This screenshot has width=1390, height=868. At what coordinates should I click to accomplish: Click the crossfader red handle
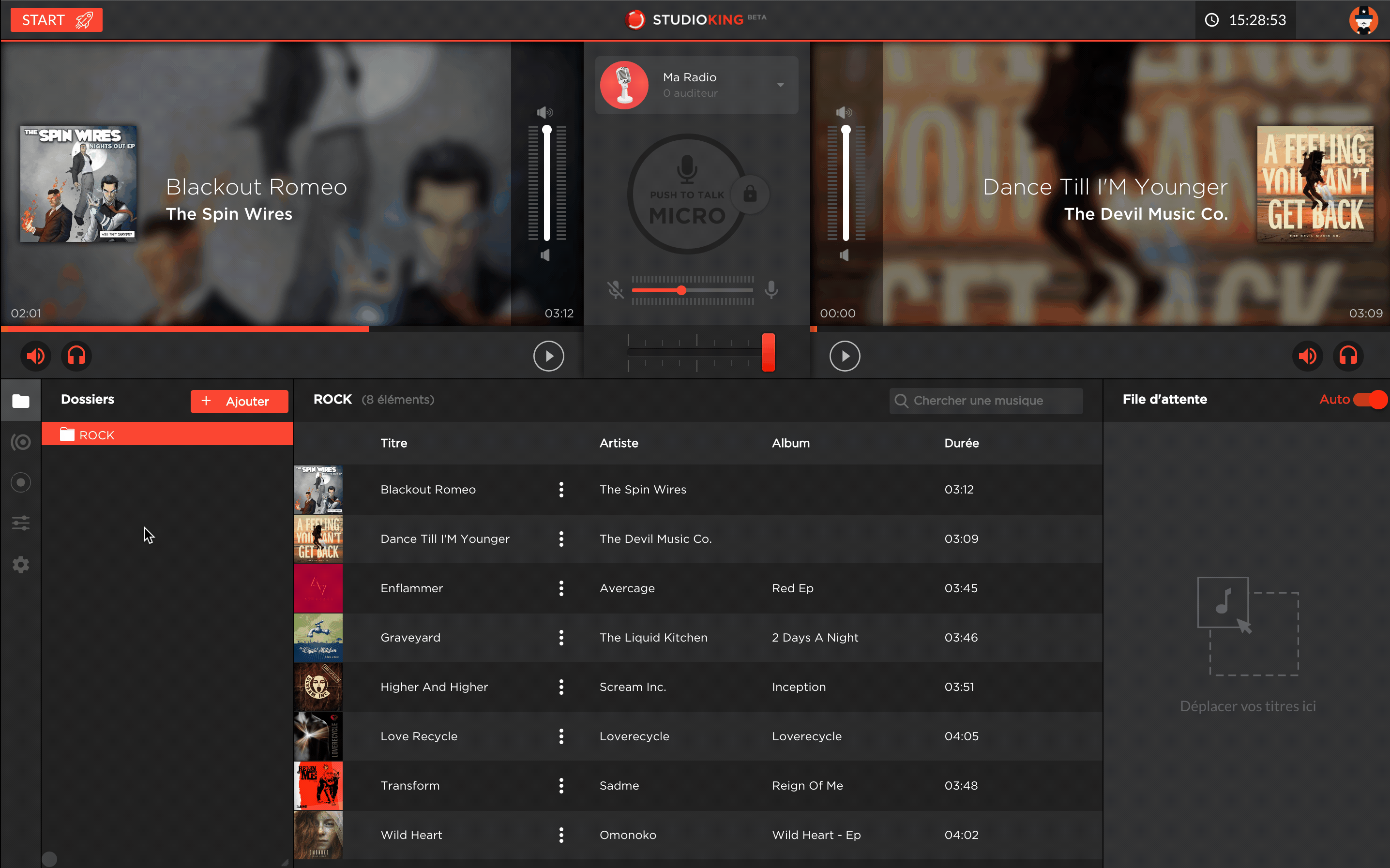point(768,352)
